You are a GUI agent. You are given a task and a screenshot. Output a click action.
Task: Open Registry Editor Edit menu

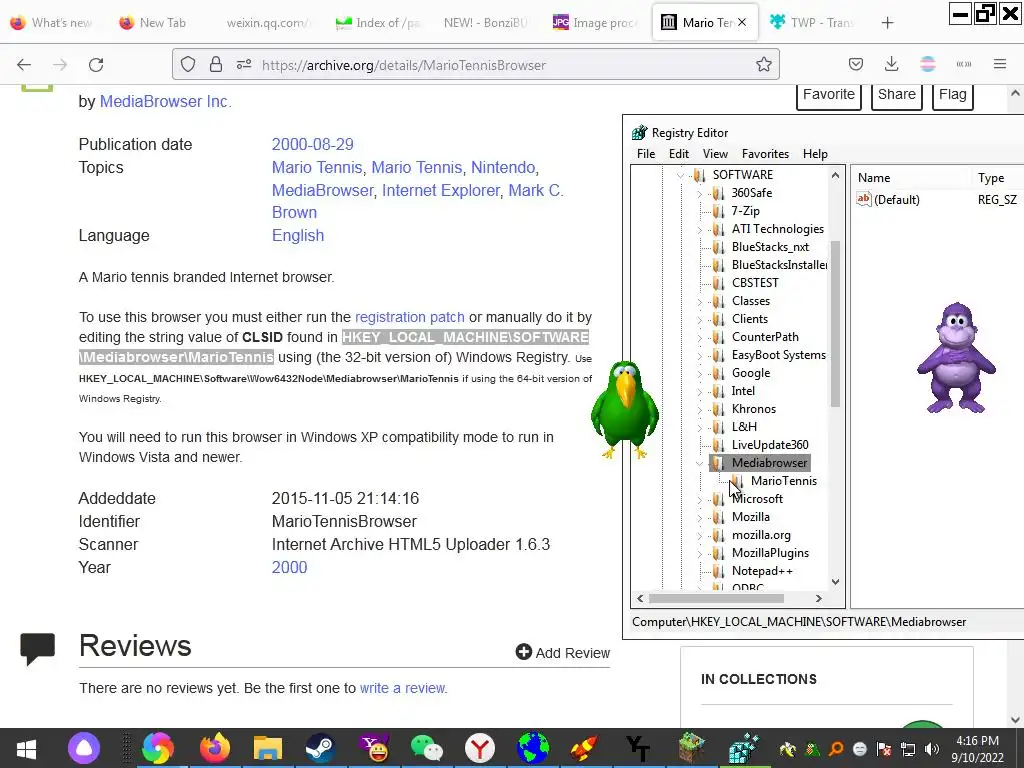[679, 153]
